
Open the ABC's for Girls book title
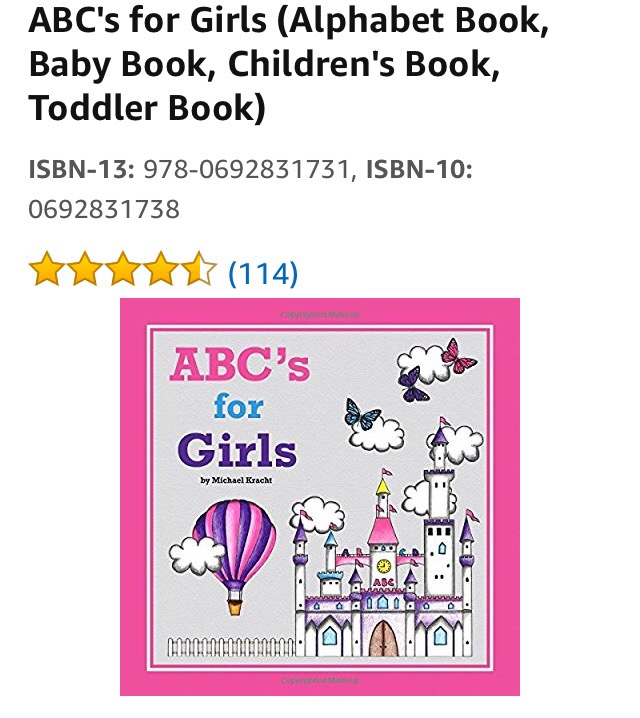pyautogui.click(x=288, y=64)
